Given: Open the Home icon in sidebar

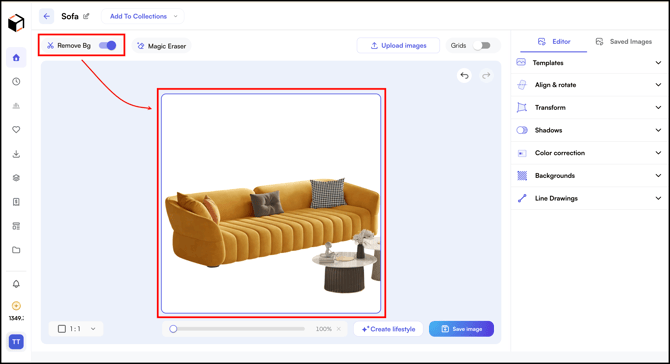Looking at the screenshot, I should click(16, 58).
